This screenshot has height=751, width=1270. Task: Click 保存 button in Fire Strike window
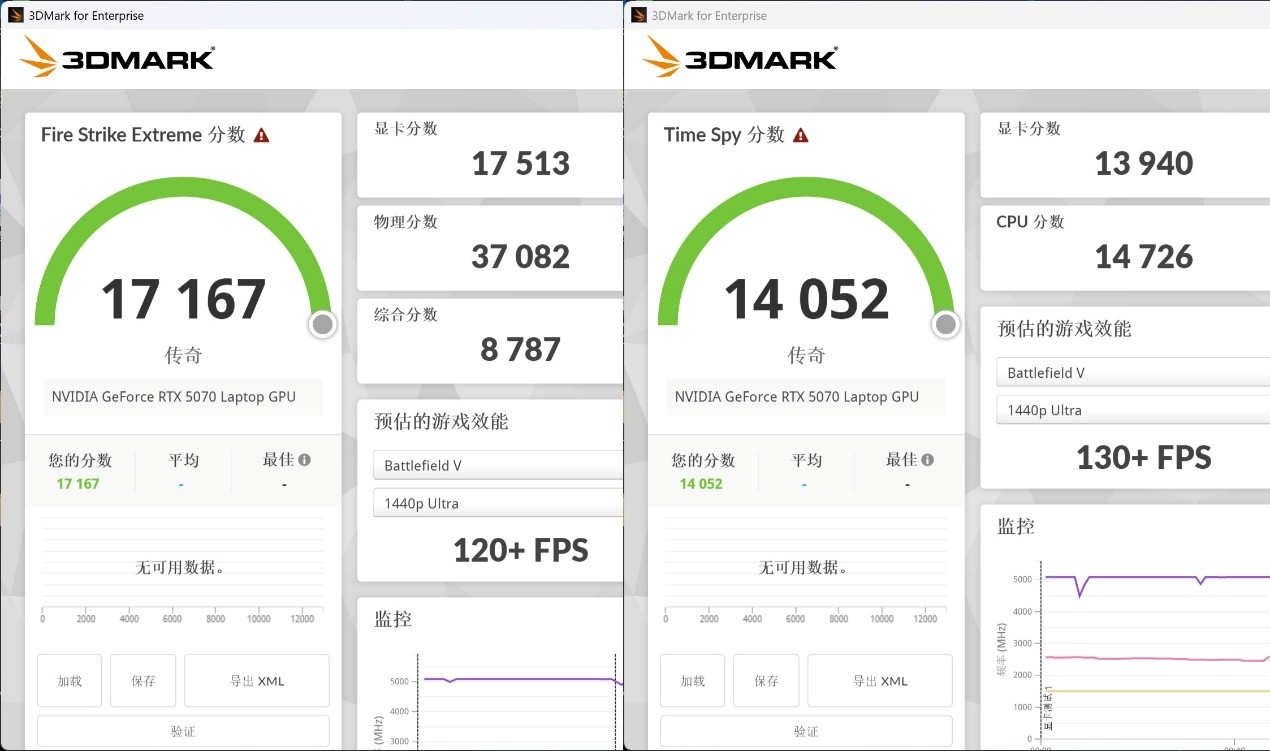pos(143,681)
